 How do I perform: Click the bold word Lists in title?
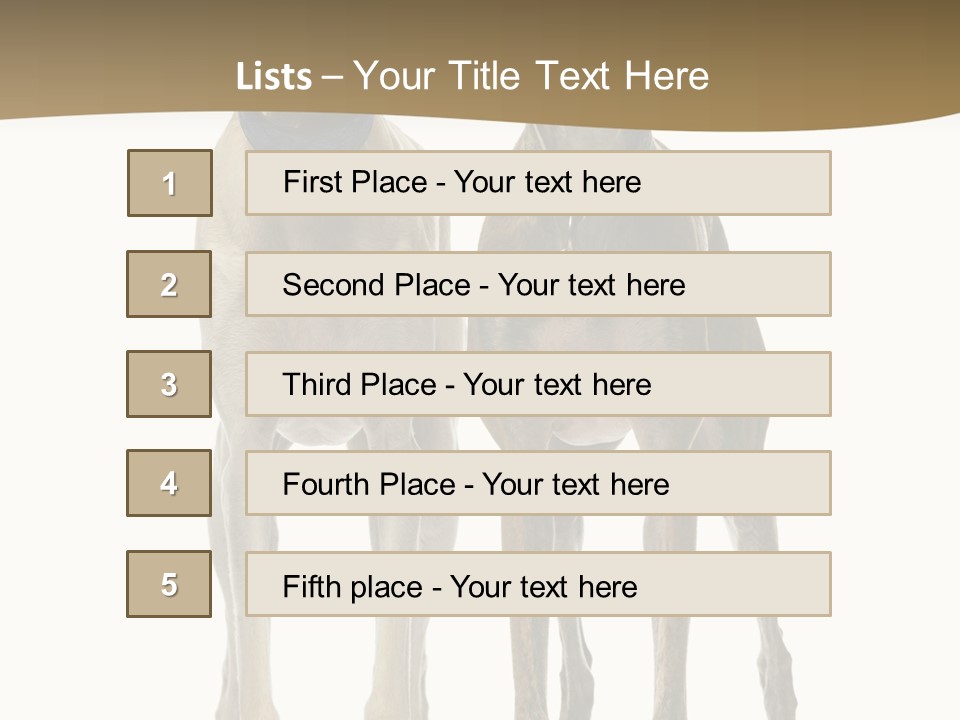click(x=274, y=77)
